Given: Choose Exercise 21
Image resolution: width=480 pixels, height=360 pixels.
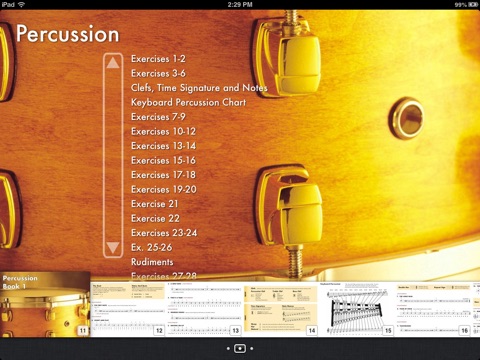Looking at the screenshot, I should [x=155, y=204].
